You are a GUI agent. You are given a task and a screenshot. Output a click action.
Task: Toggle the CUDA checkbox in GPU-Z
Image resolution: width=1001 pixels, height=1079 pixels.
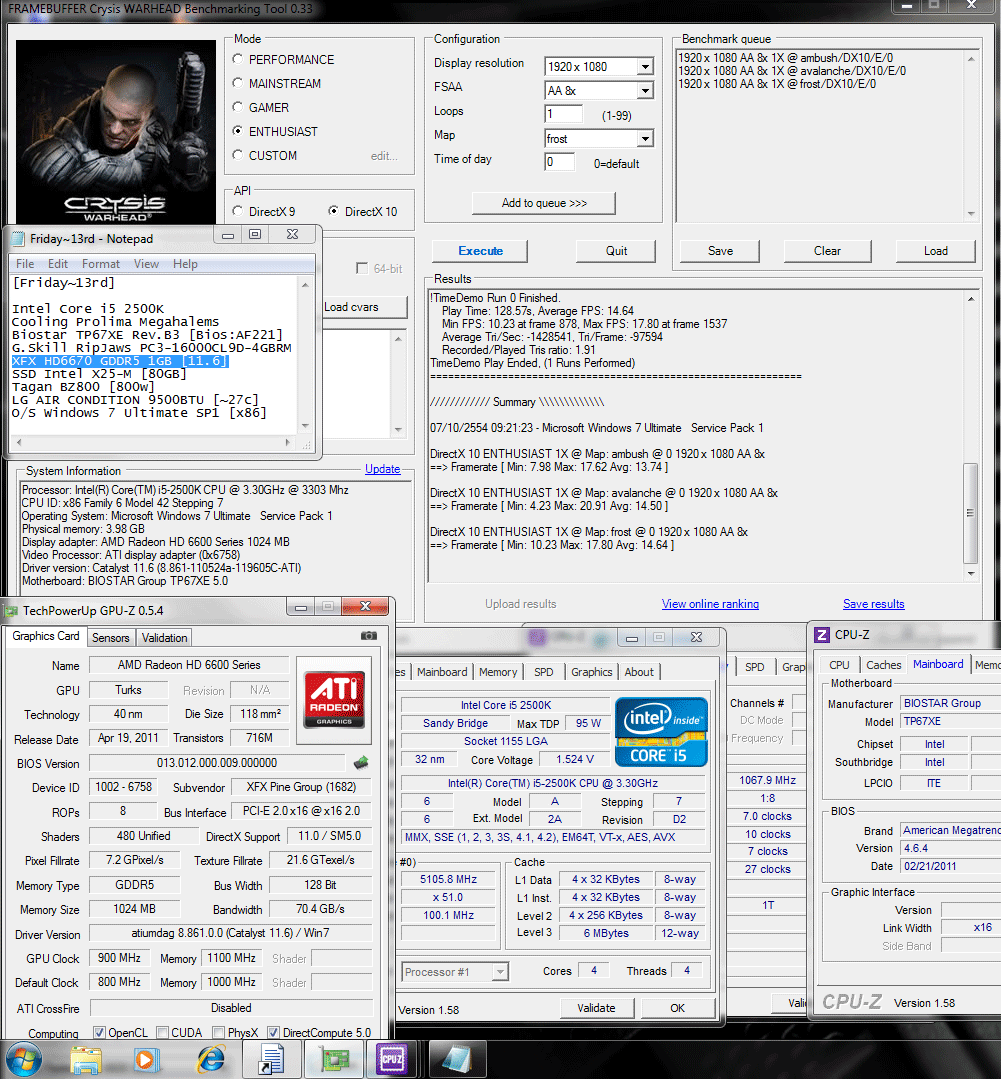[162, 1032]
